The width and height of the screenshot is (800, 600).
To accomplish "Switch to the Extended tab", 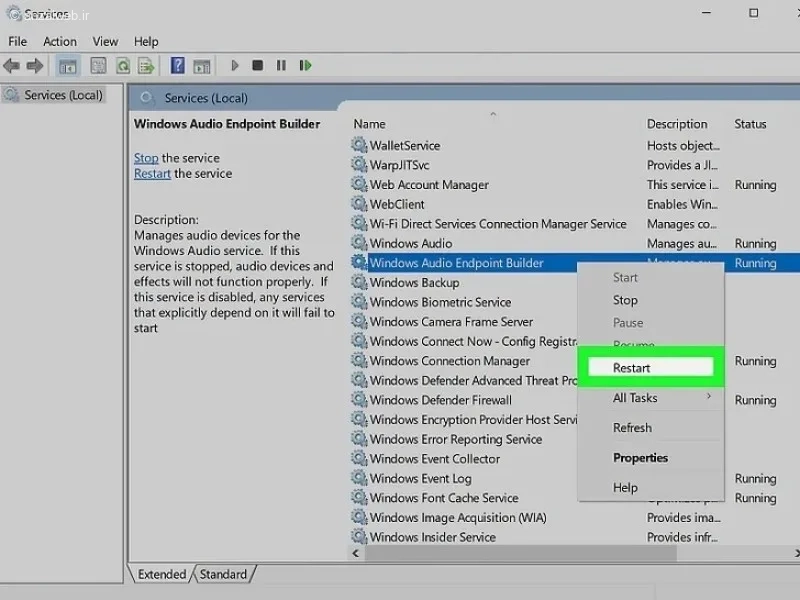I will [161, 574].
